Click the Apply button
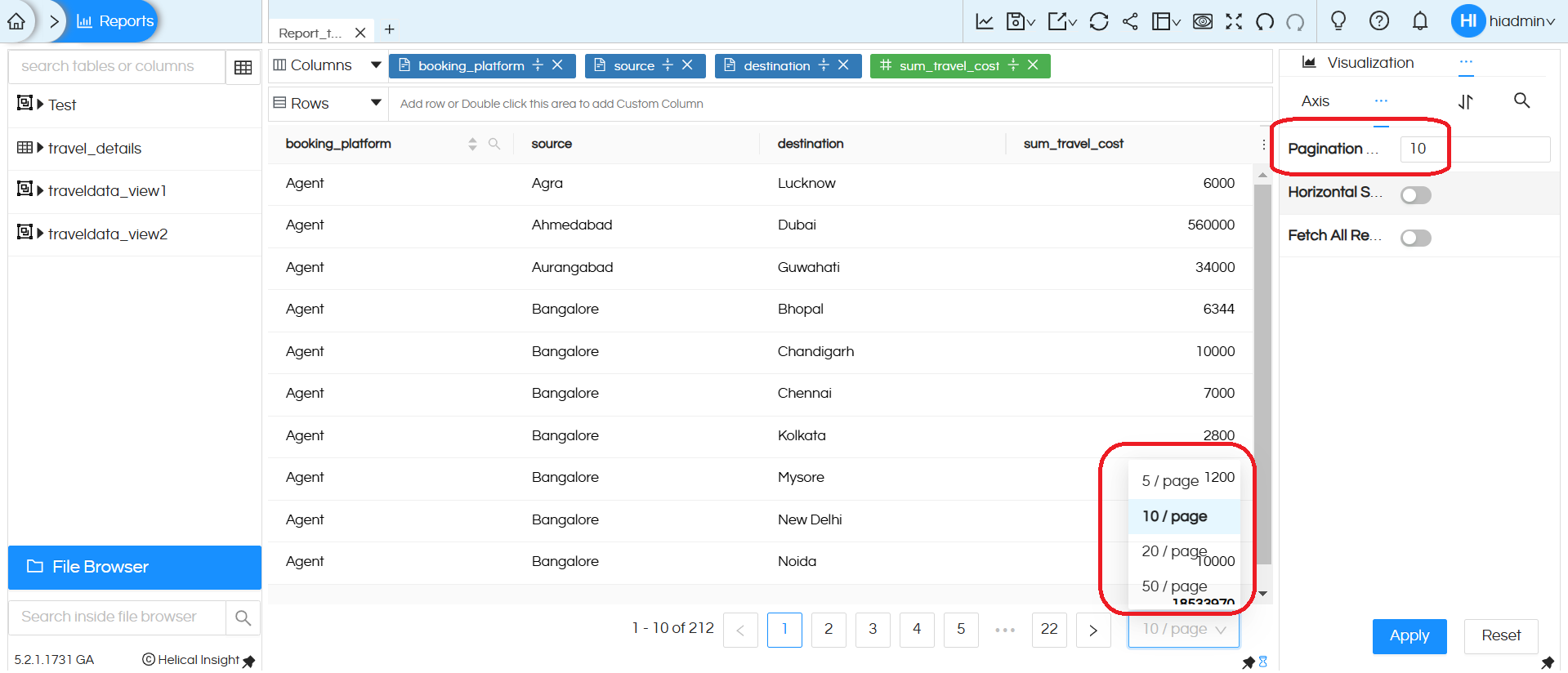1568x673 pixels. tap(1409, 636)
